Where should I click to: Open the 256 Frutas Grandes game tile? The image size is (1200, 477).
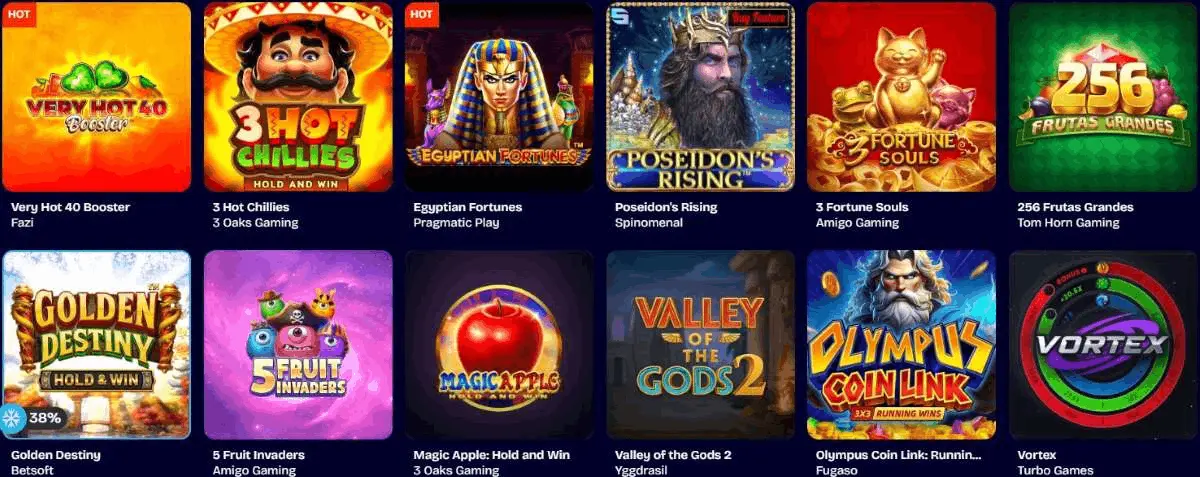1104,97
